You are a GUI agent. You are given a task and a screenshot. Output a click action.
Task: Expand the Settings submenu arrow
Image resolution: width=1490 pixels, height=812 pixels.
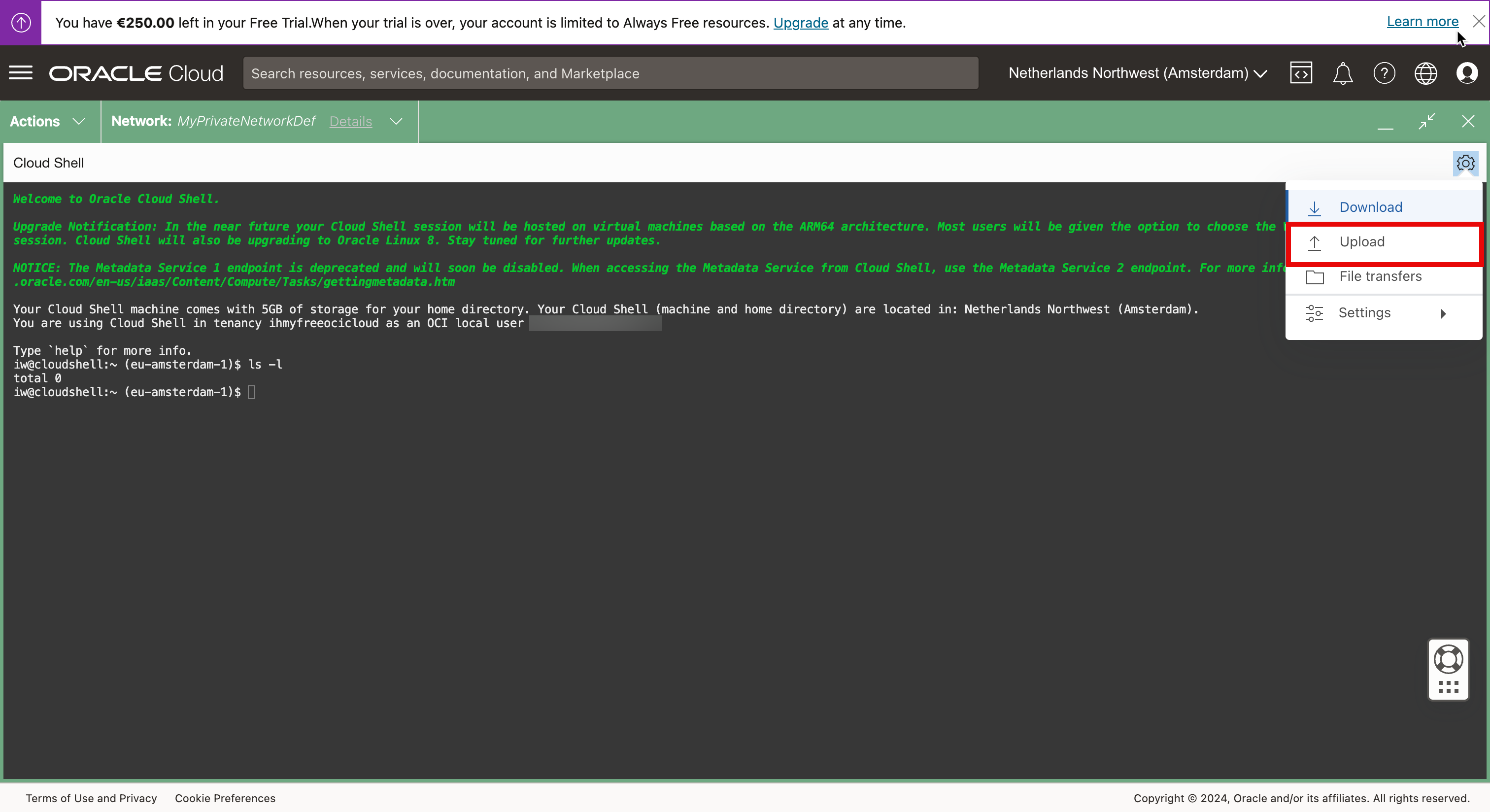coord(1443,313)
